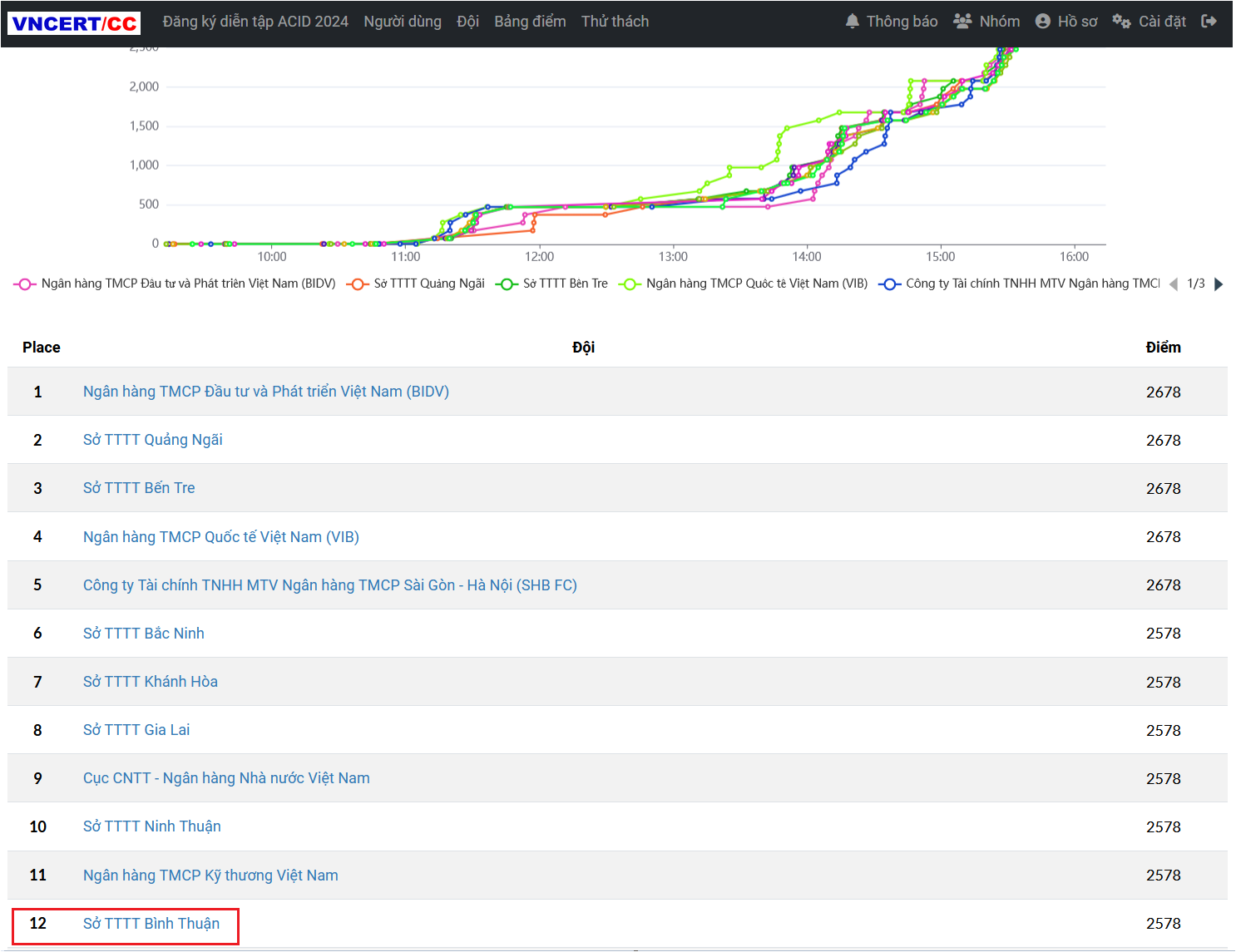Click the logout icon in navbar
The width and height of the screenshot is (1236, 952).
[1209, 22]
